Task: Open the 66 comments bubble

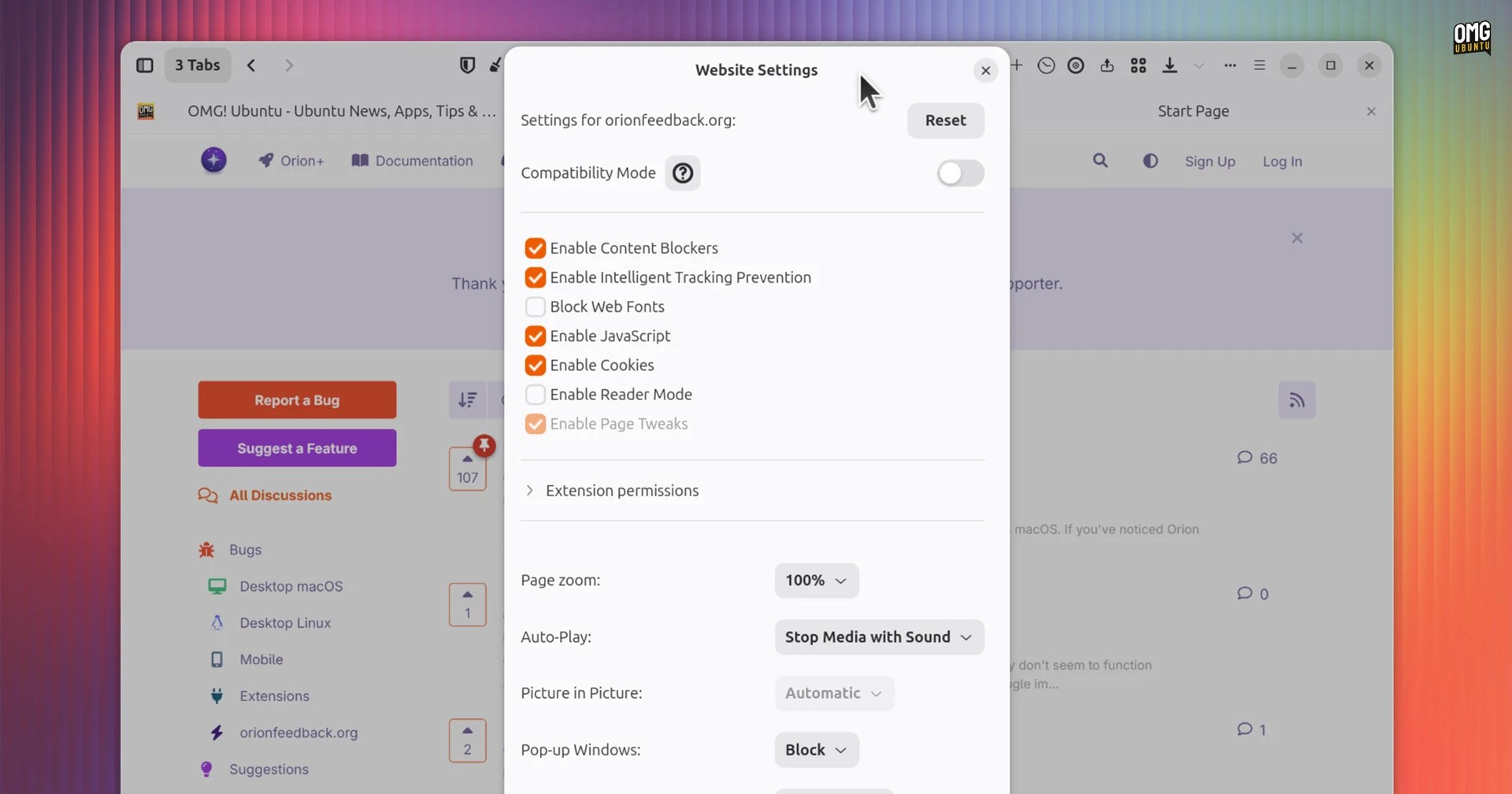Action: pyautogui.click(x=1257, y=458)
